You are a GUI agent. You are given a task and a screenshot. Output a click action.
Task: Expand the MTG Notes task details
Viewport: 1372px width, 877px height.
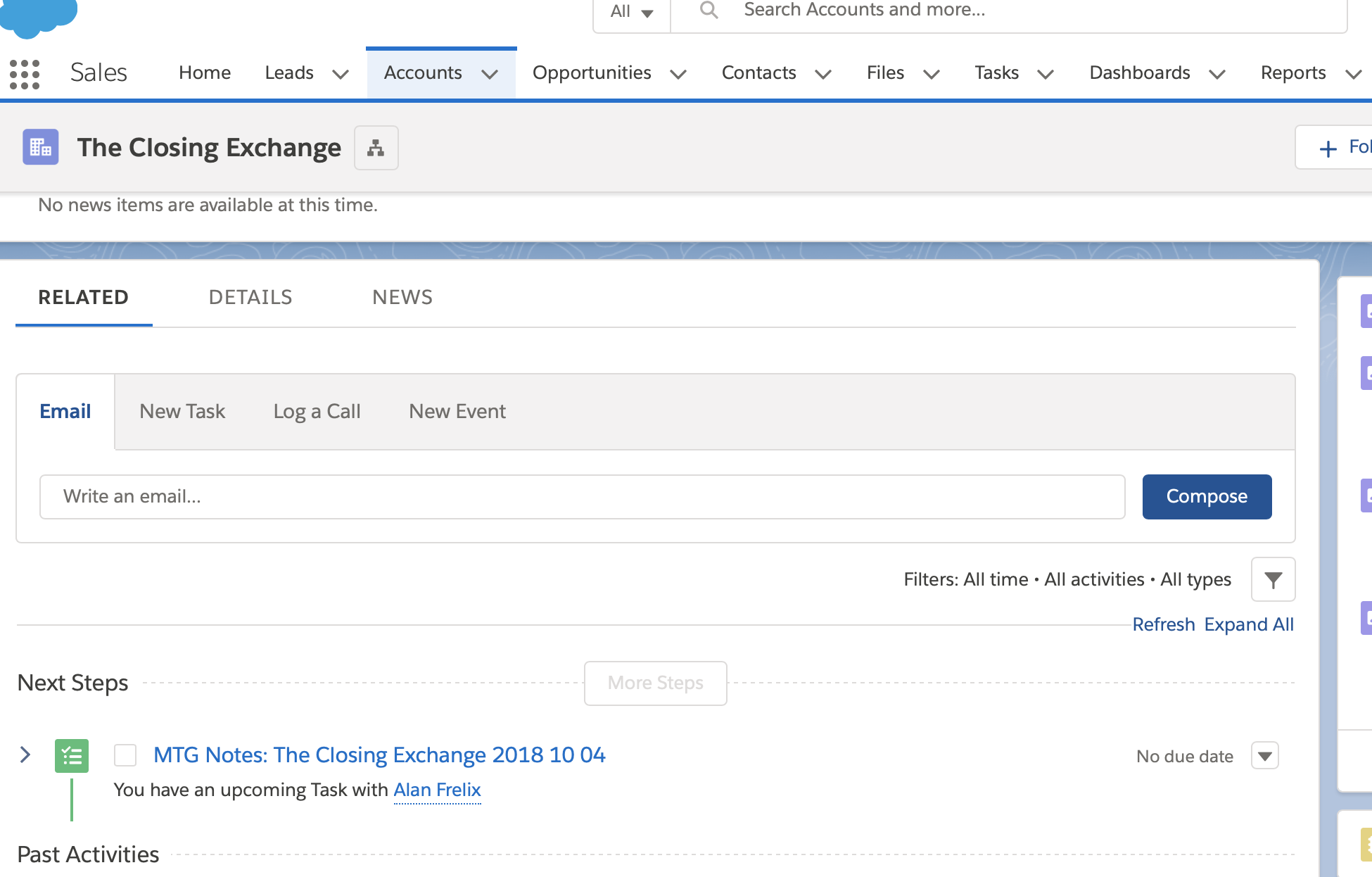click(25, 755)
